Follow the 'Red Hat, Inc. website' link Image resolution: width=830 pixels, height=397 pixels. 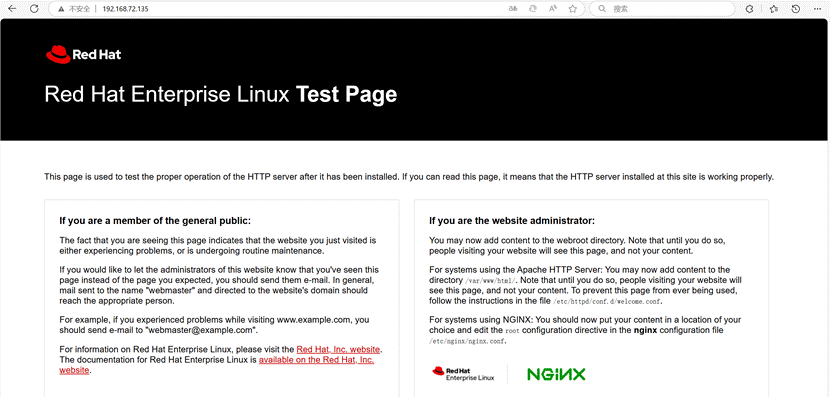pyautogui.click(x=338, y=349)
